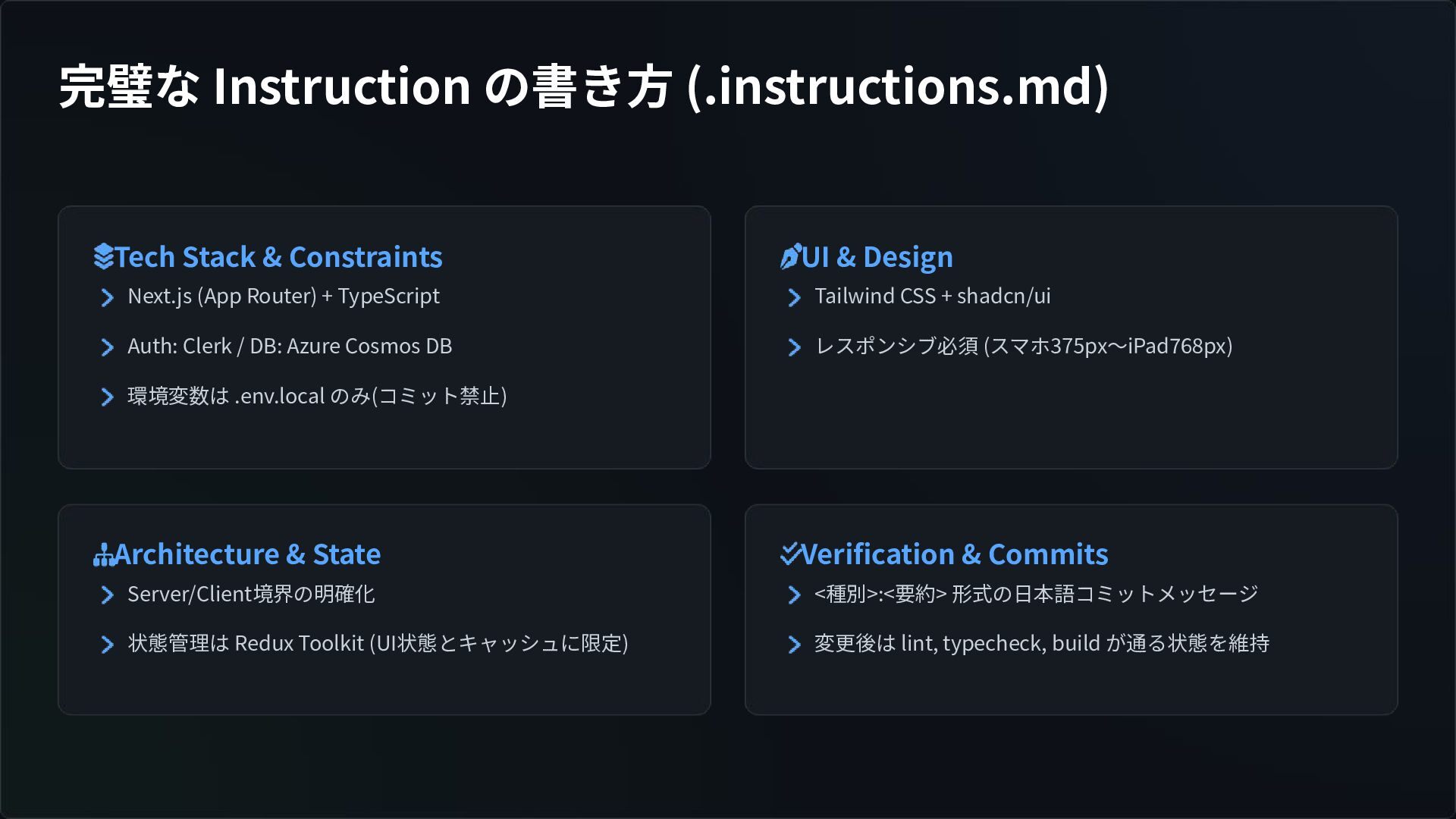Click the chevron before 状態管理は Redux Toolkit line
This screenshot has height=819, width=1456.
(x=107, y=645)
